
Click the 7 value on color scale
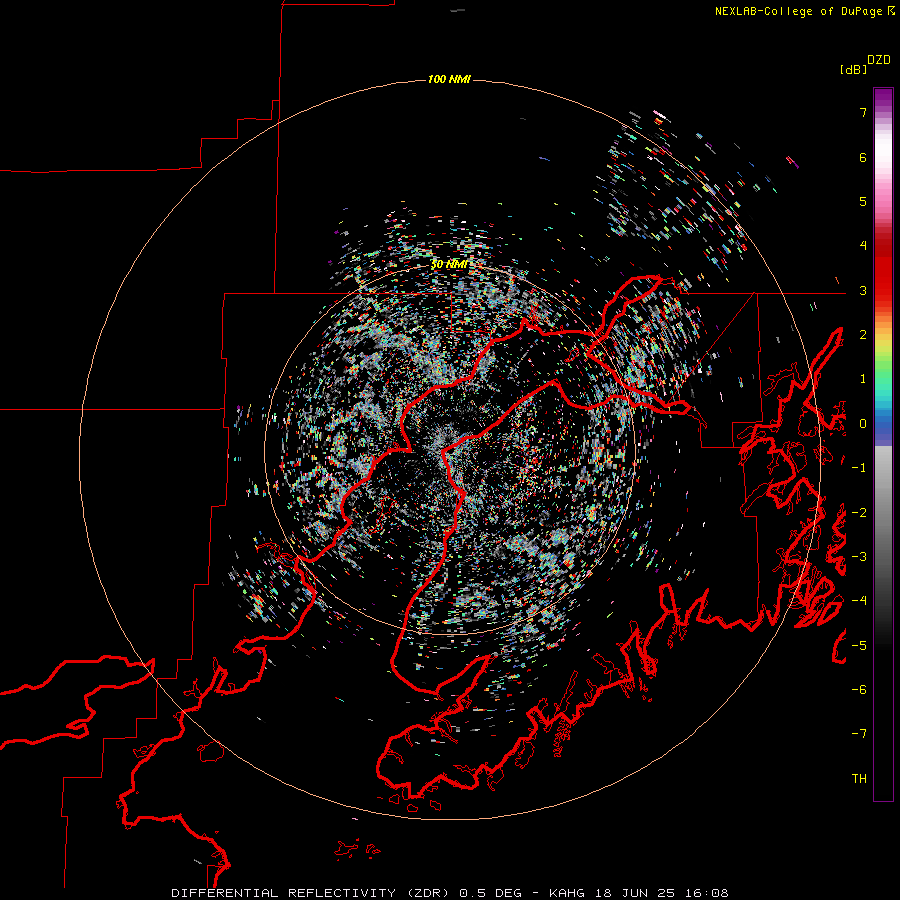coord(863,112)
